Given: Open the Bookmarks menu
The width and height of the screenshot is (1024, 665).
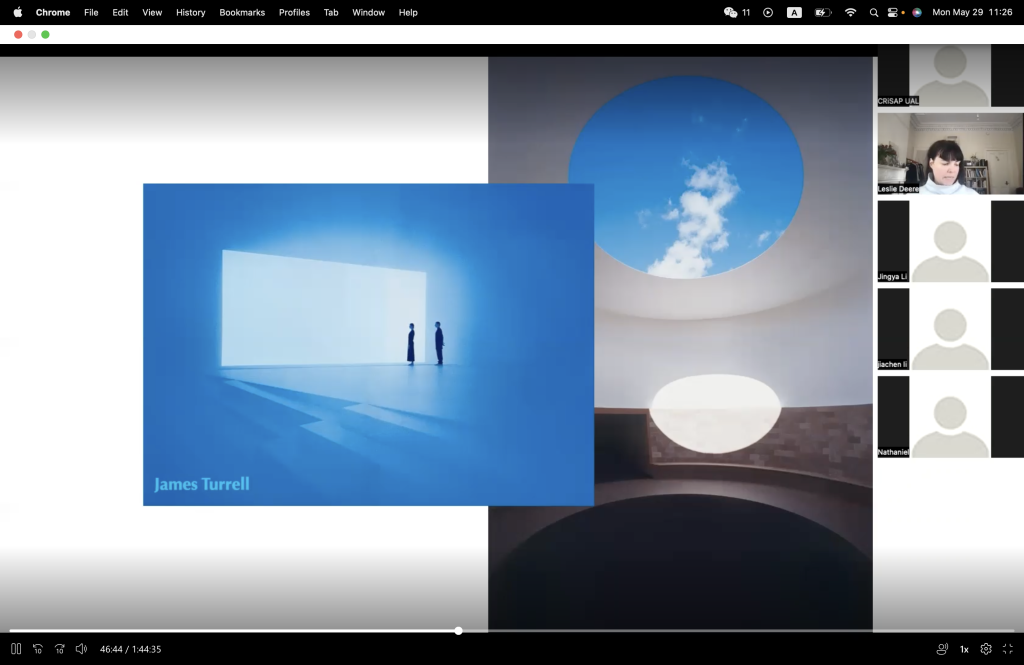Looking at the screenshot, I should coord(242,12).
